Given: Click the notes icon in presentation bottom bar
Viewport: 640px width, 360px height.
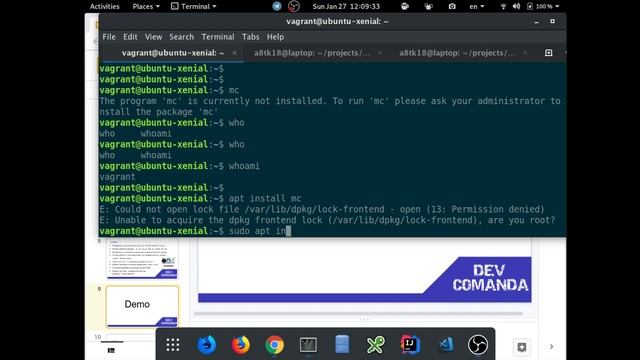Looking at the screenshot, I should (x=522, y=347).
